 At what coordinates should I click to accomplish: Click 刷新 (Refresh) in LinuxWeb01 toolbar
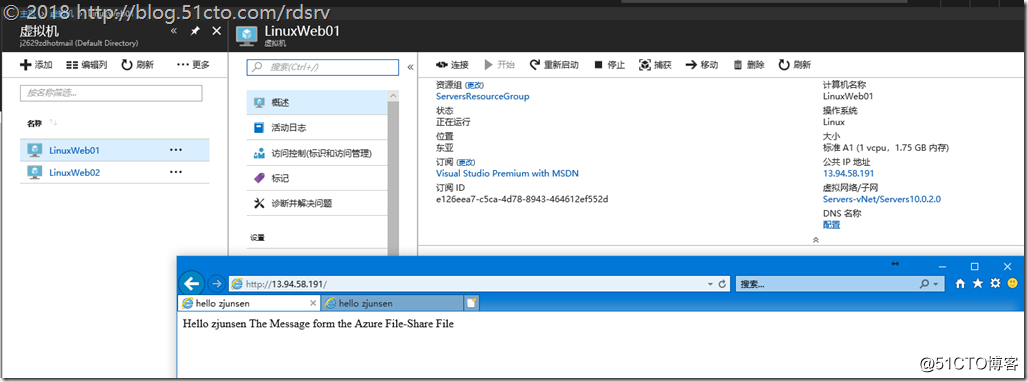(795, 65)
